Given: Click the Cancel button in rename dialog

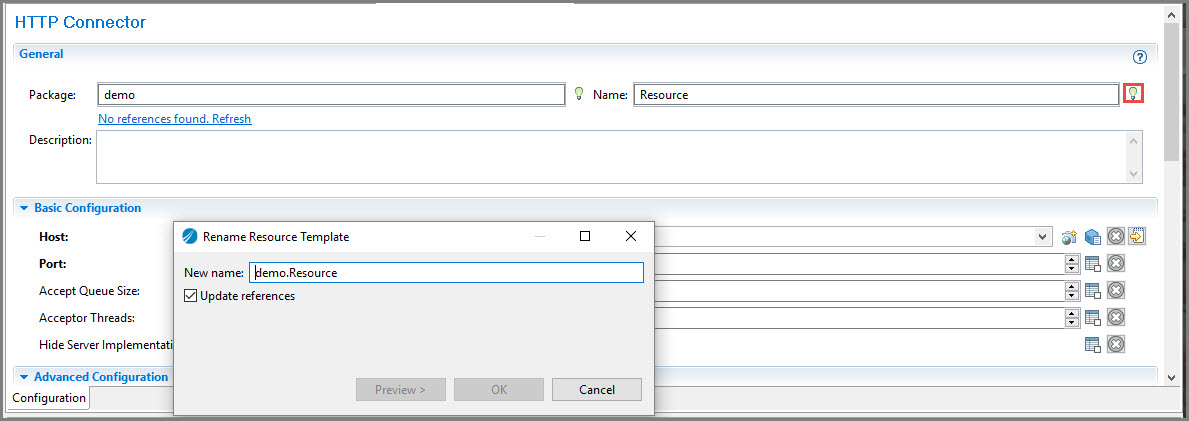Looking at the screenshot, I should 597,390.
